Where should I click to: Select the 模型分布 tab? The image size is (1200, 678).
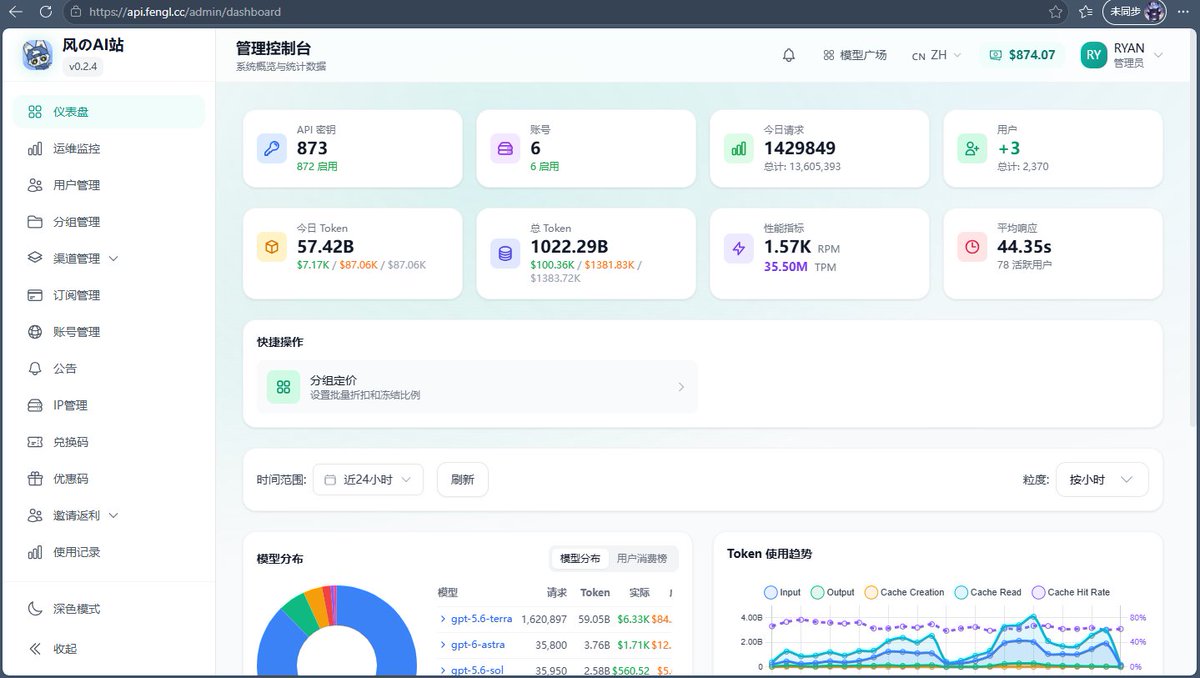[580, 558]
